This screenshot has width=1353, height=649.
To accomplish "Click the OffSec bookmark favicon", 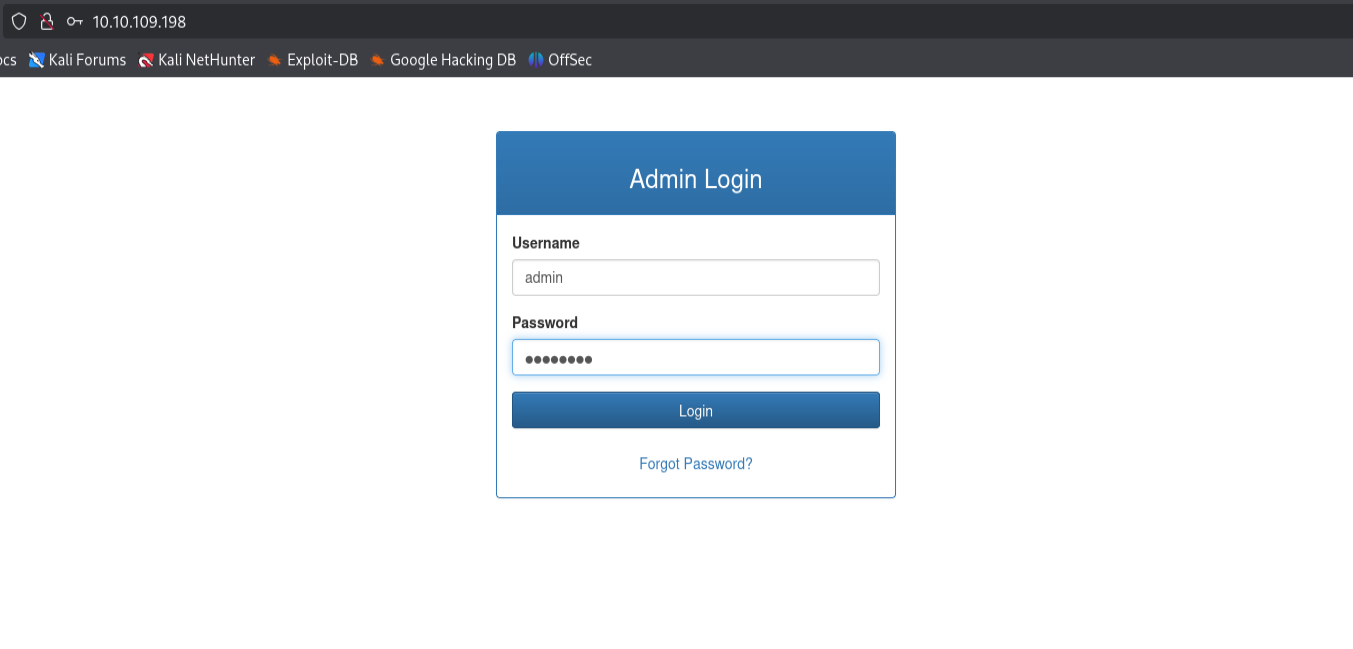I will coord(536,60).
